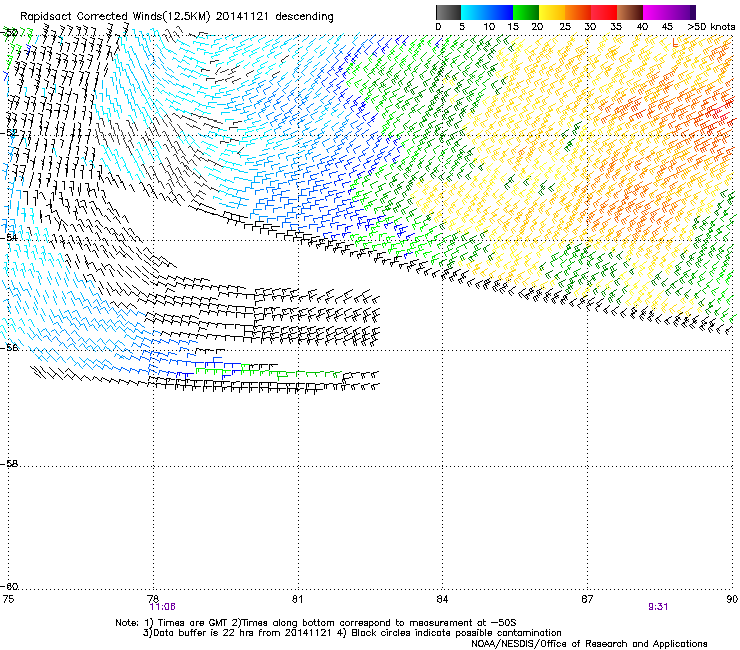Click the blue 10-15 knots legend color
The height and width of the screenshot is (650, 740).
[500, 12]
